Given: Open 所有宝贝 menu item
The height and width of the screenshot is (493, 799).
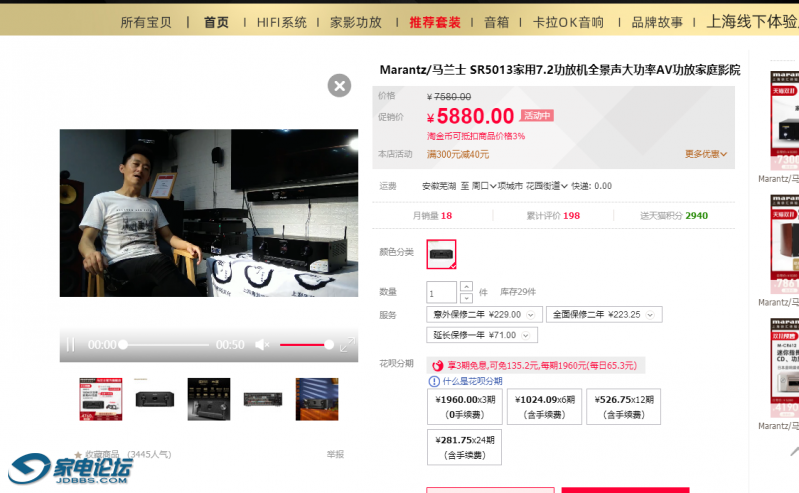Looking at the screenshot, I should click(x=146, y=22).
